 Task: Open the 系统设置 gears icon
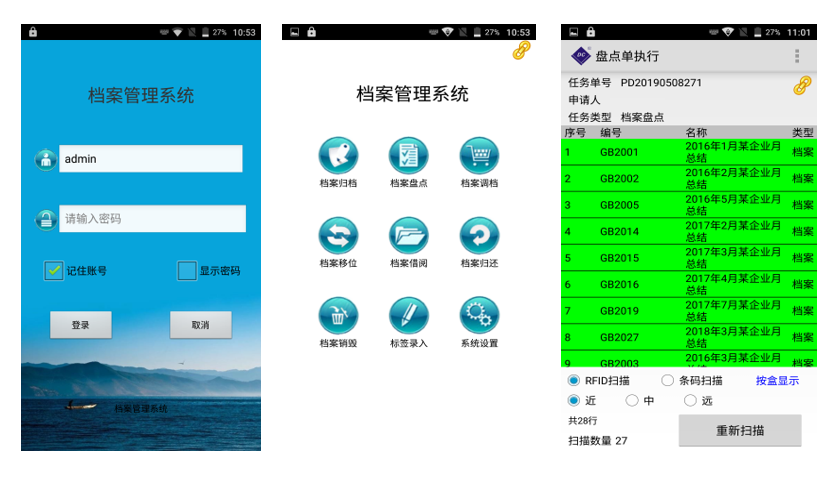pos(479,316)
